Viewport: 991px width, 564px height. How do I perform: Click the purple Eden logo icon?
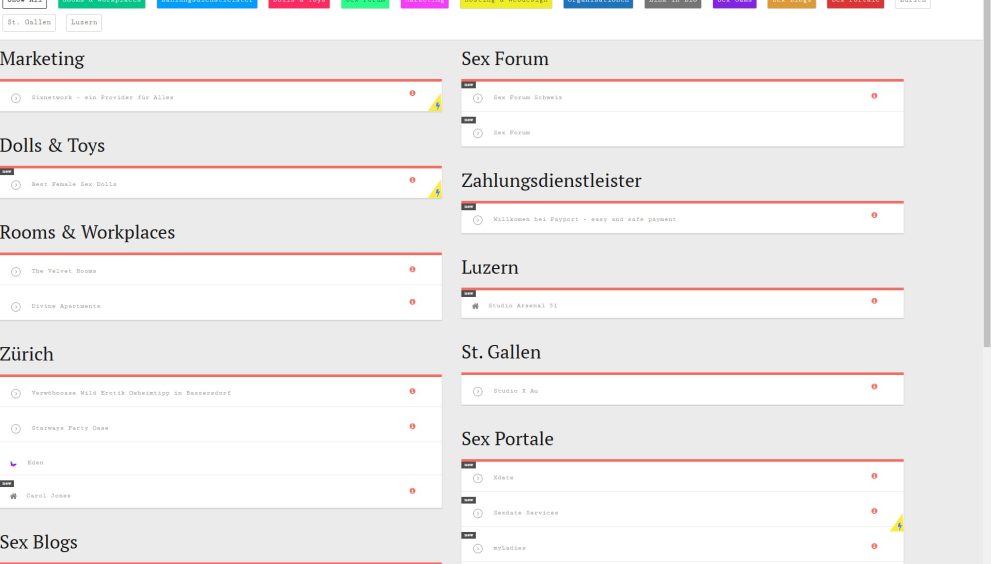(x=13, y=463)
